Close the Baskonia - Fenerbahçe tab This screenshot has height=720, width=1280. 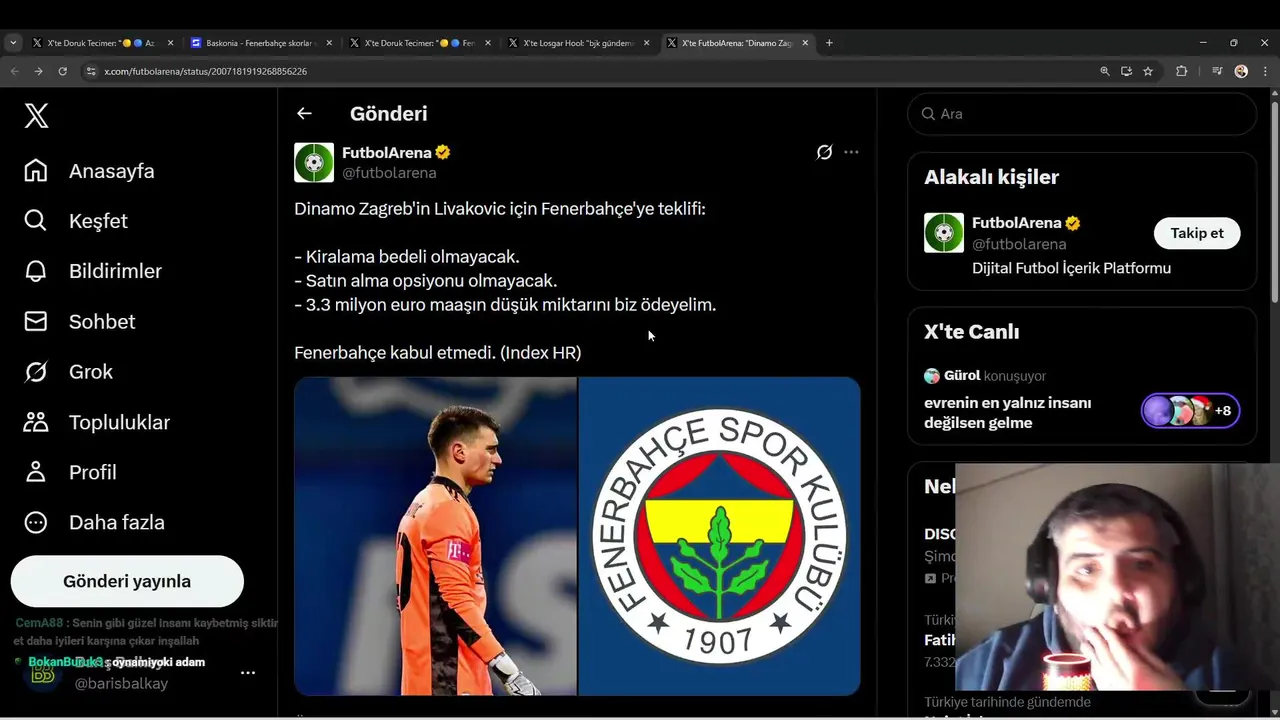(329, 43)
